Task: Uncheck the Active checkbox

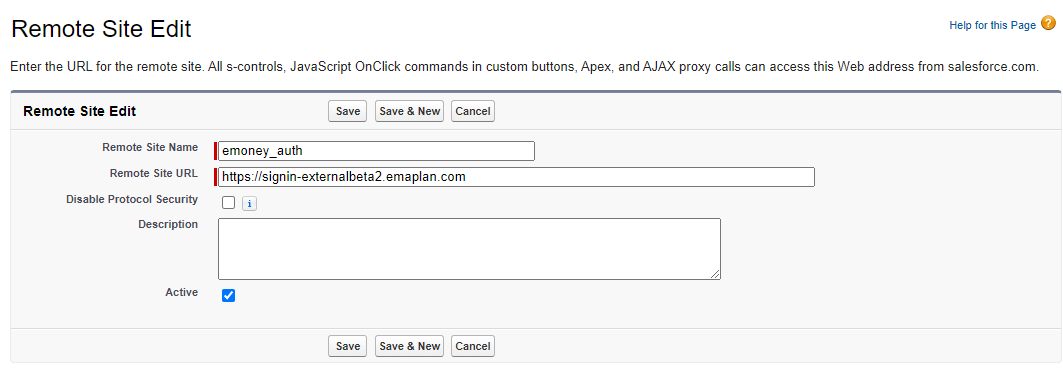Action: 228,296
